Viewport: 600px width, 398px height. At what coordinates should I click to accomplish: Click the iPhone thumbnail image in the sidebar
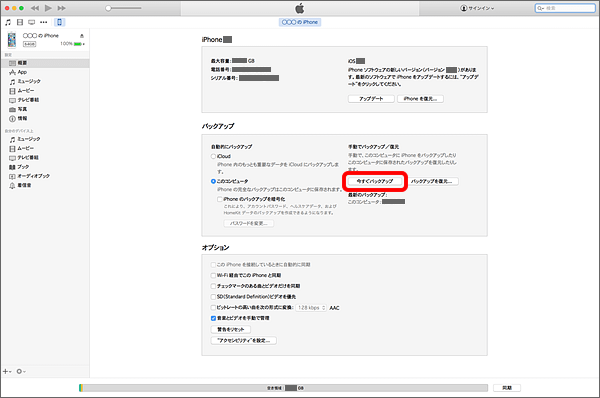(12, 40)
